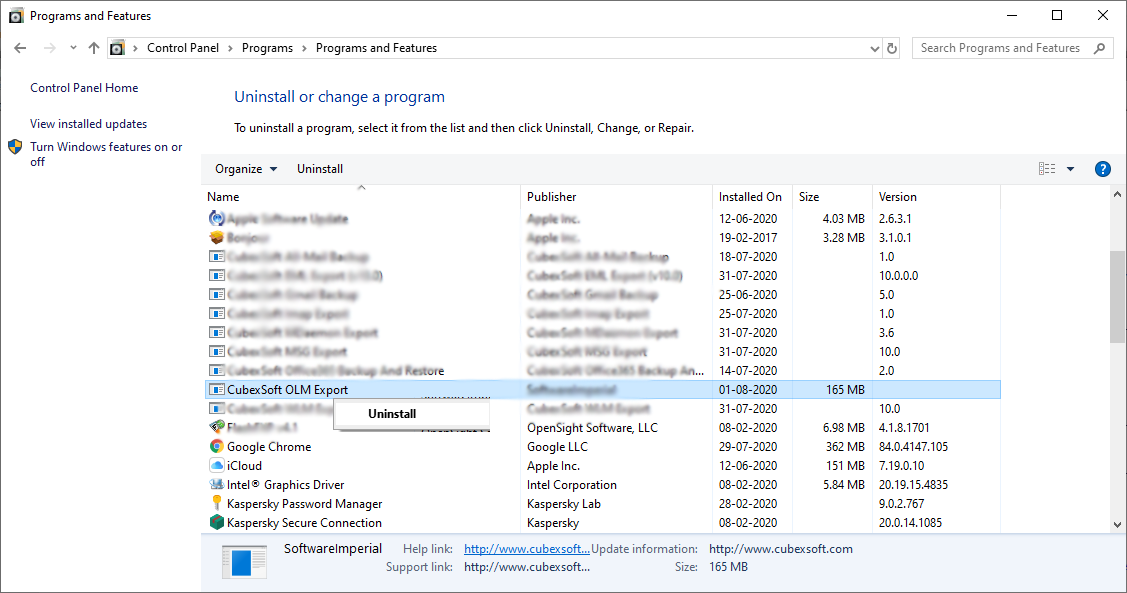
Task: Go up one level with up arrow
Action: tap(94, 48)
